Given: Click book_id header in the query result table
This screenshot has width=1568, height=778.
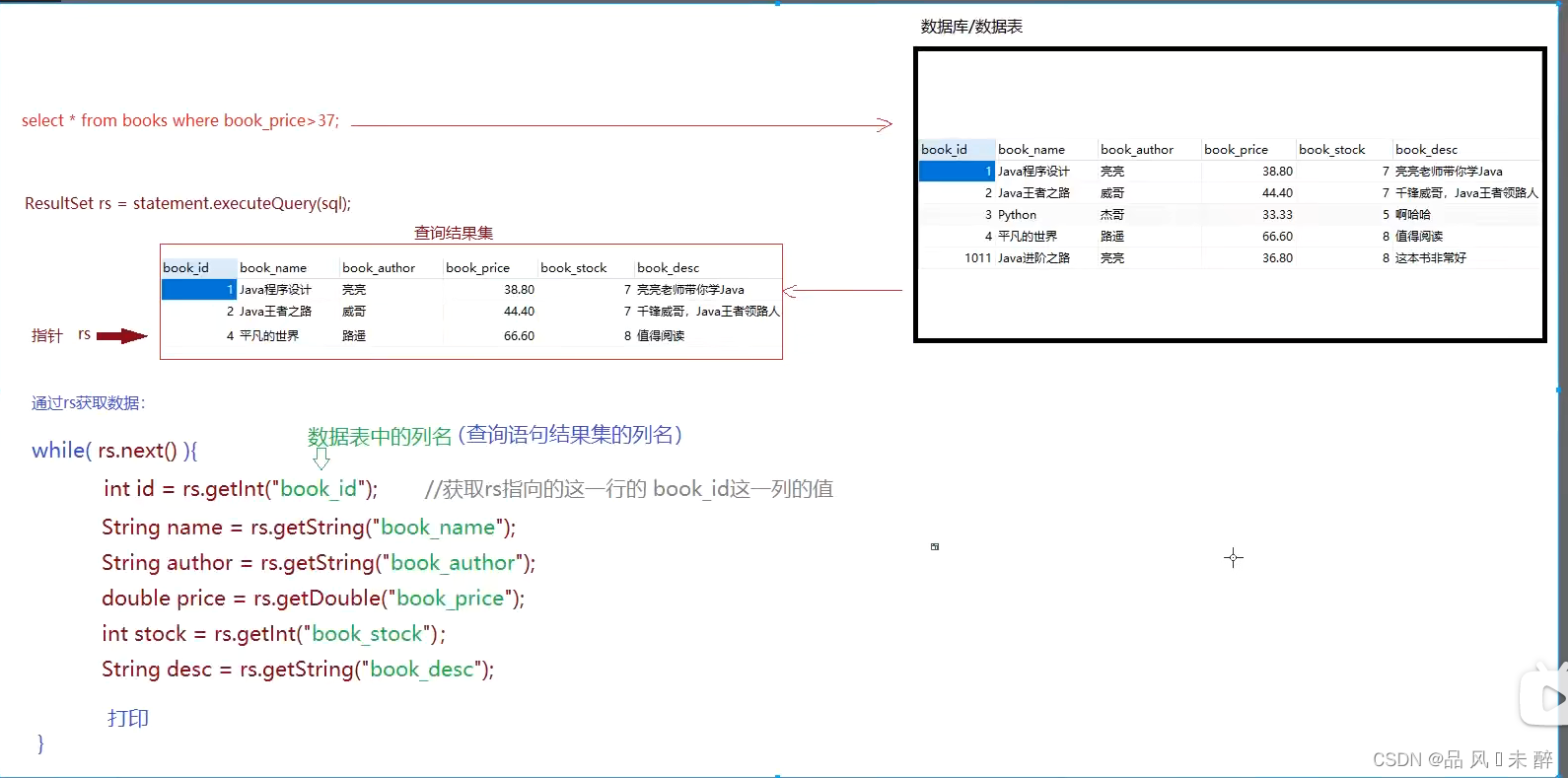Looking at the screenshot, I should click(x=185, y=267).
